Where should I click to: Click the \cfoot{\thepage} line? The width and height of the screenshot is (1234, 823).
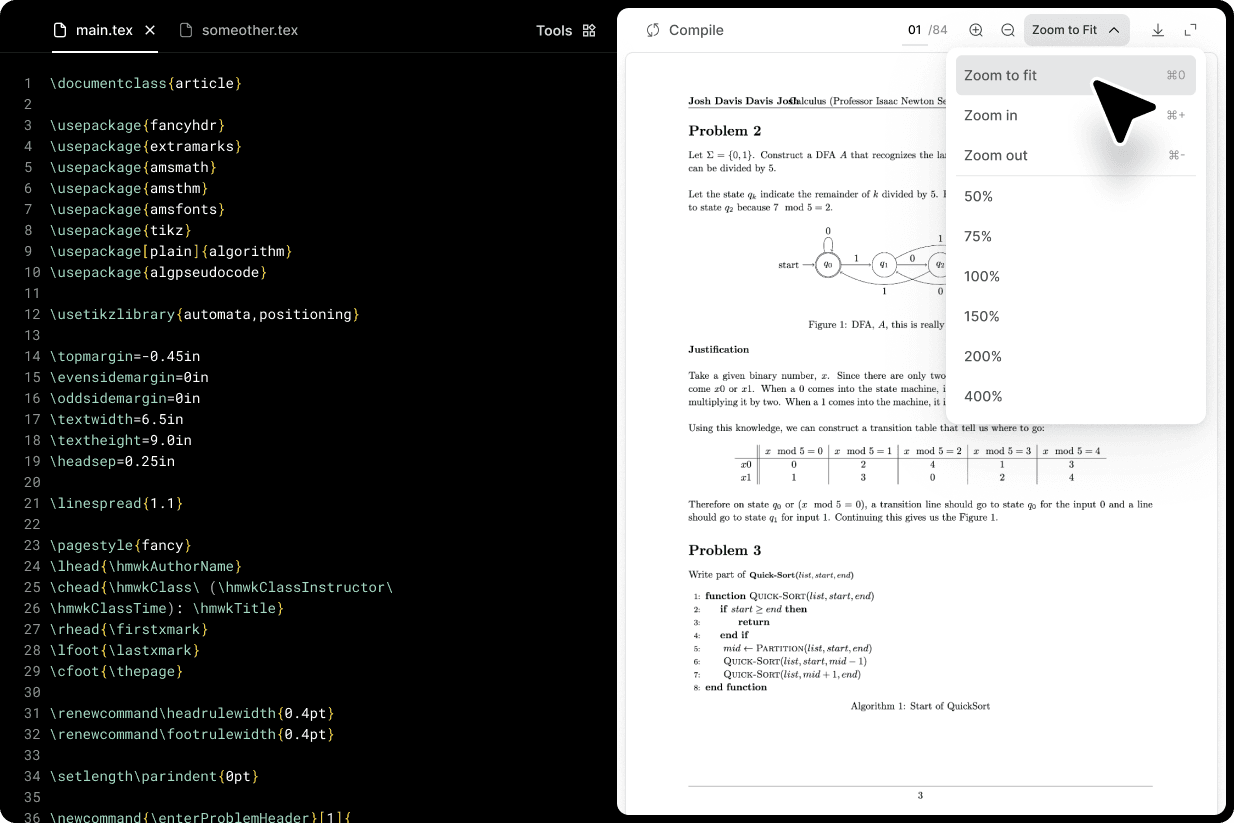click(x=117, y=671)
